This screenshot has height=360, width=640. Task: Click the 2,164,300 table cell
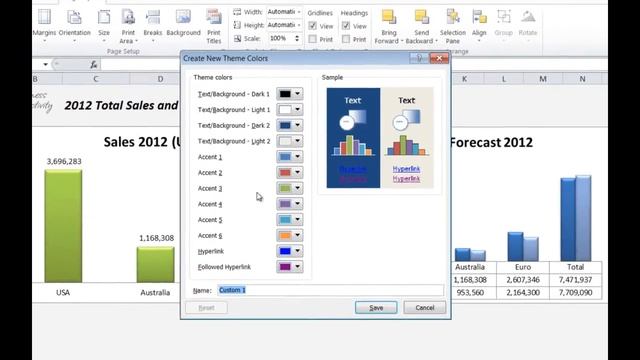point(523,293)
